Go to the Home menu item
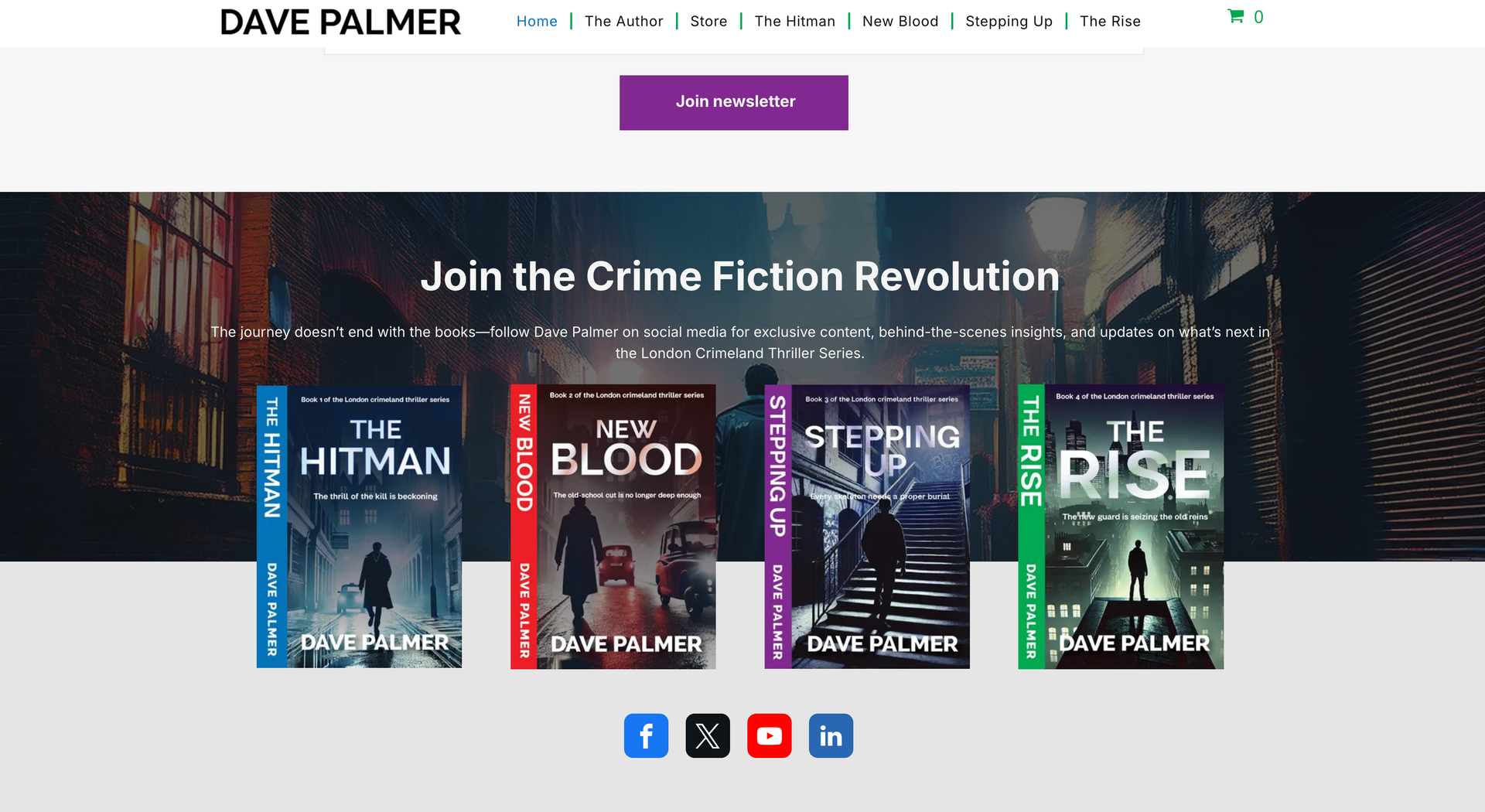The image size is (1485, 812). 537,21
